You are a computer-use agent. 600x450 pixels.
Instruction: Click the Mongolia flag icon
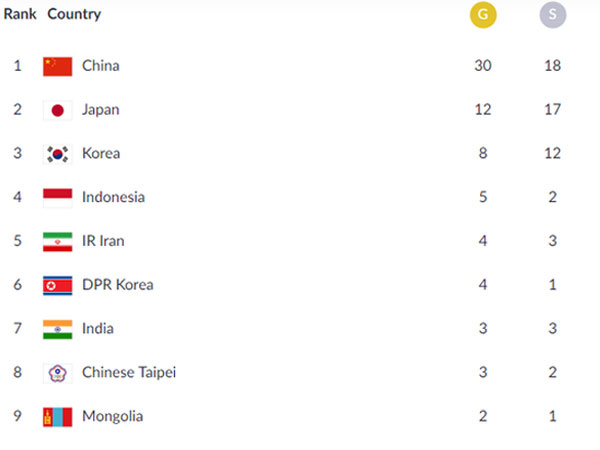click(x=57, y=417)
